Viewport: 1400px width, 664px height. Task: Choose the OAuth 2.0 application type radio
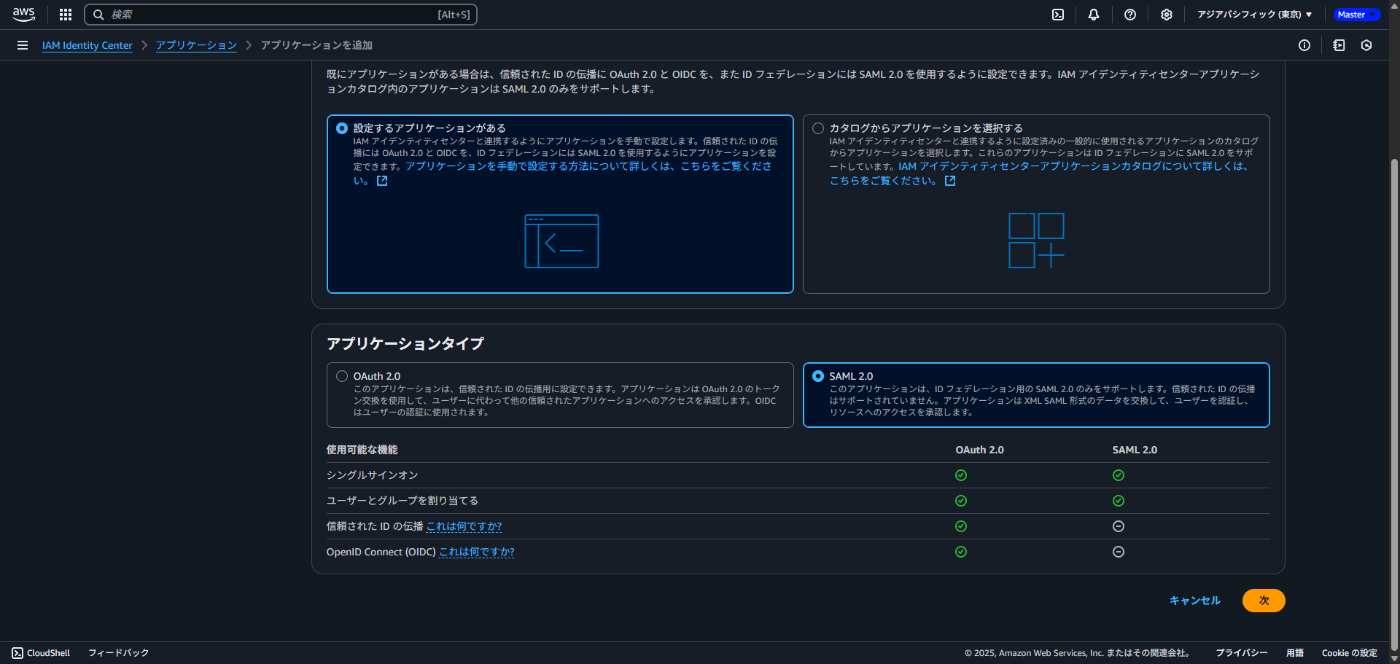pos(342,376)
